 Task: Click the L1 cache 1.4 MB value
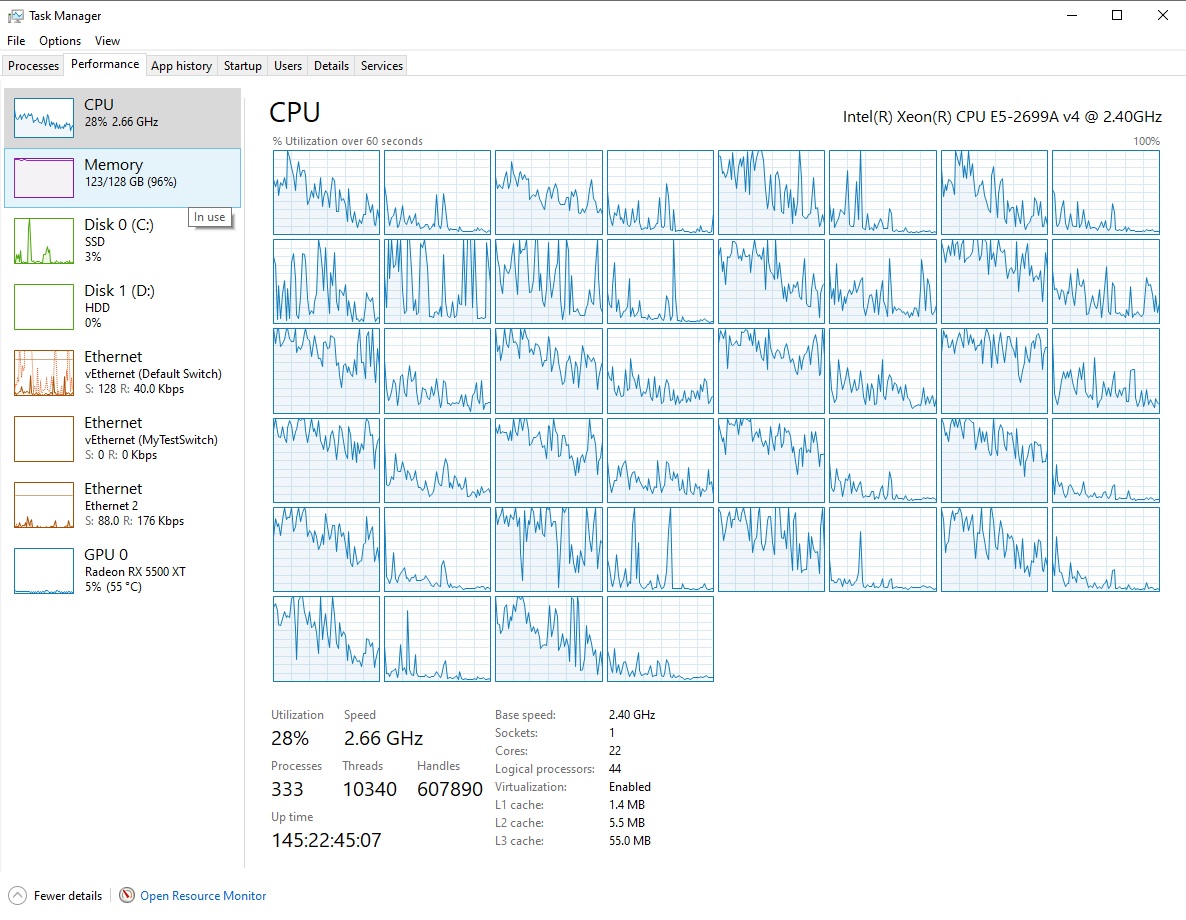pyautogui.click(x=626, y=805)
